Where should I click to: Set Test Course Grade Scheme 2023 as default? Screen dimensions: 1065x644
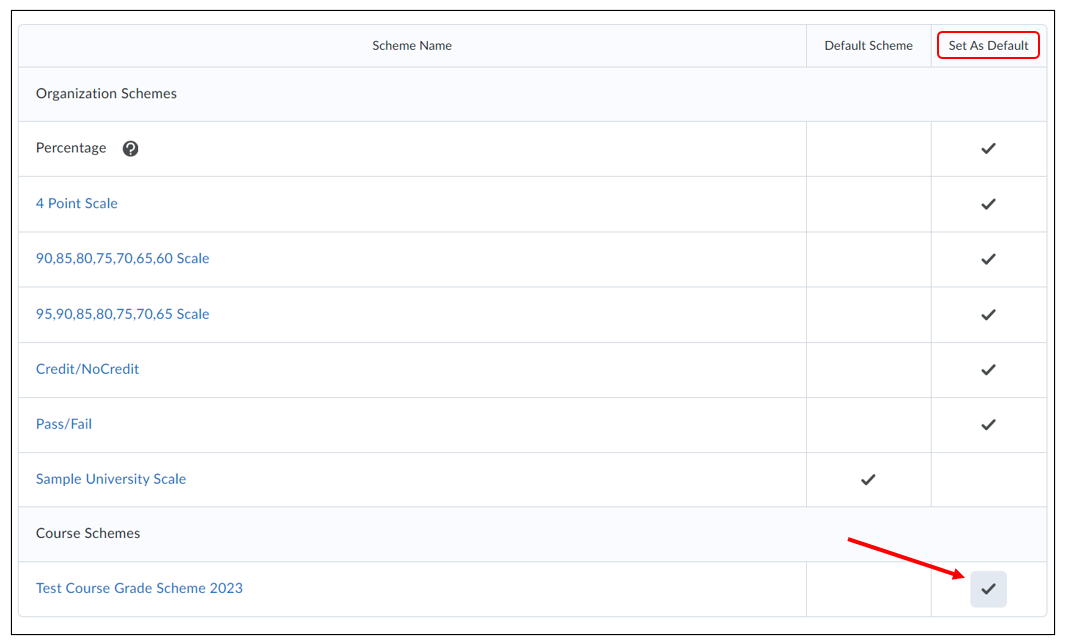988,589
